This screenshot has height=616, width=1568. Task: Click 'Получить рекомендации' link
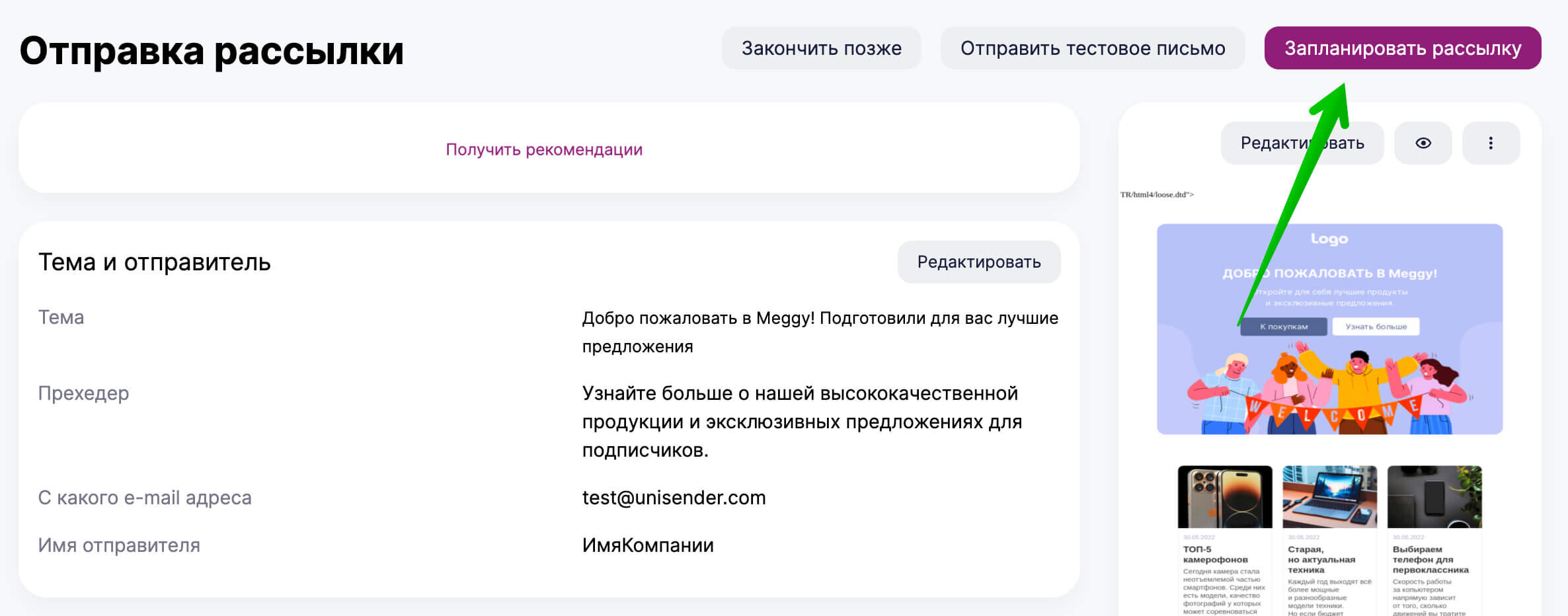pos(544,149)
